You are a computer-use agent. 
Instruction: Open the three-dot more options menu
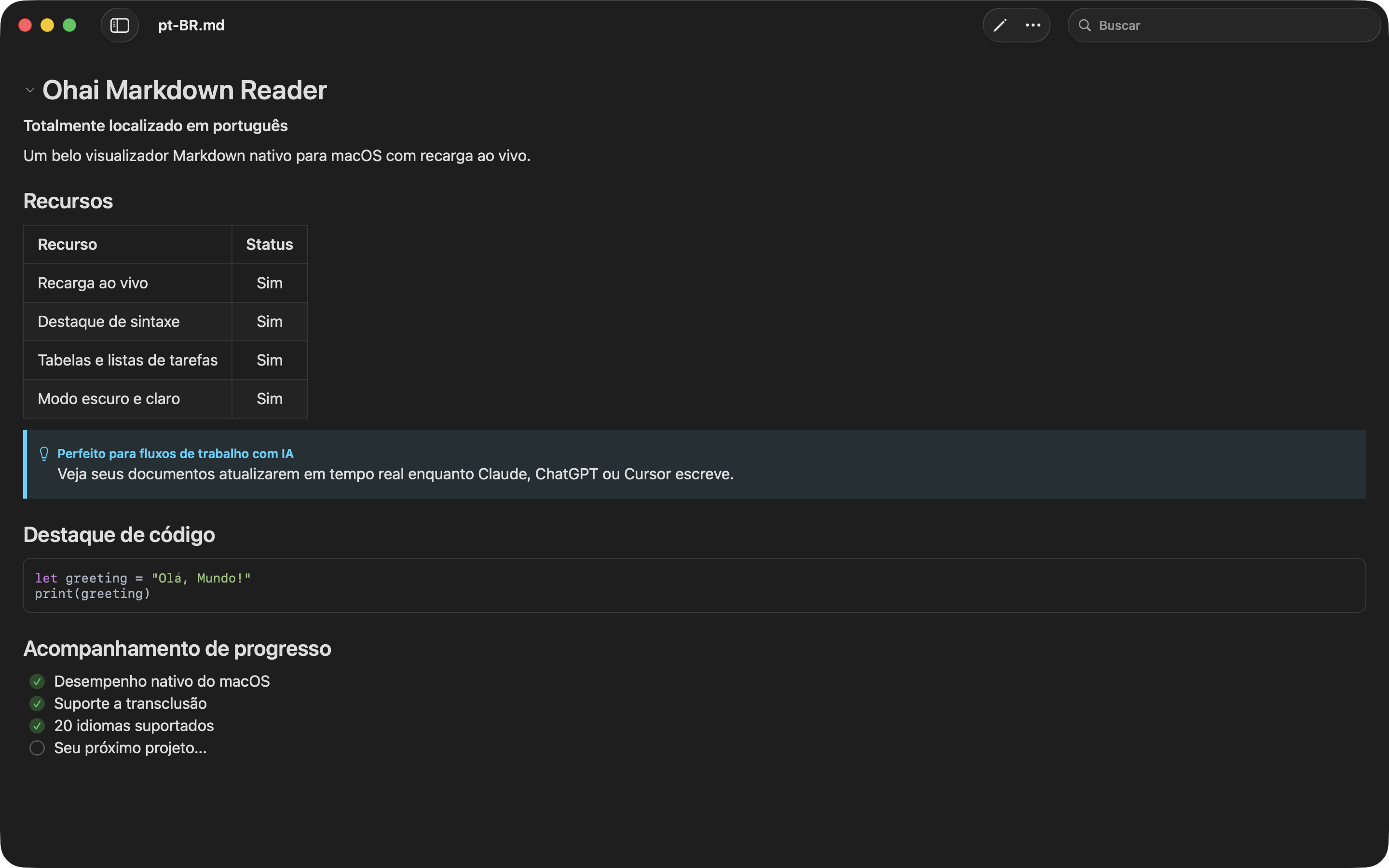1033,25
